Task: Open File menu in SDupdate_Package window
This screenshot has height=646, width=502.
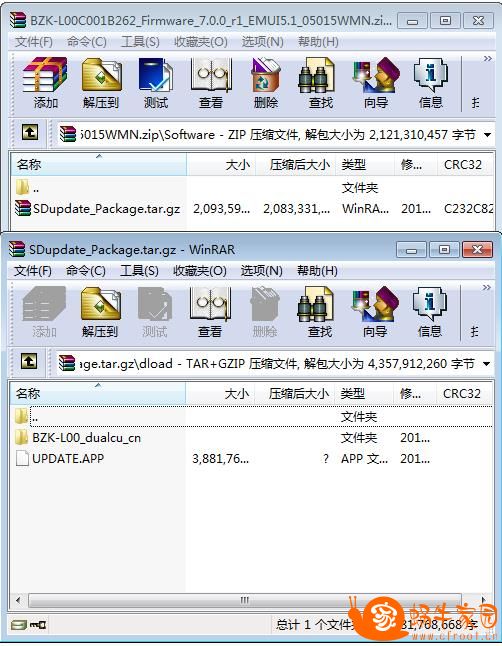Action: click(x=33, y=271)
